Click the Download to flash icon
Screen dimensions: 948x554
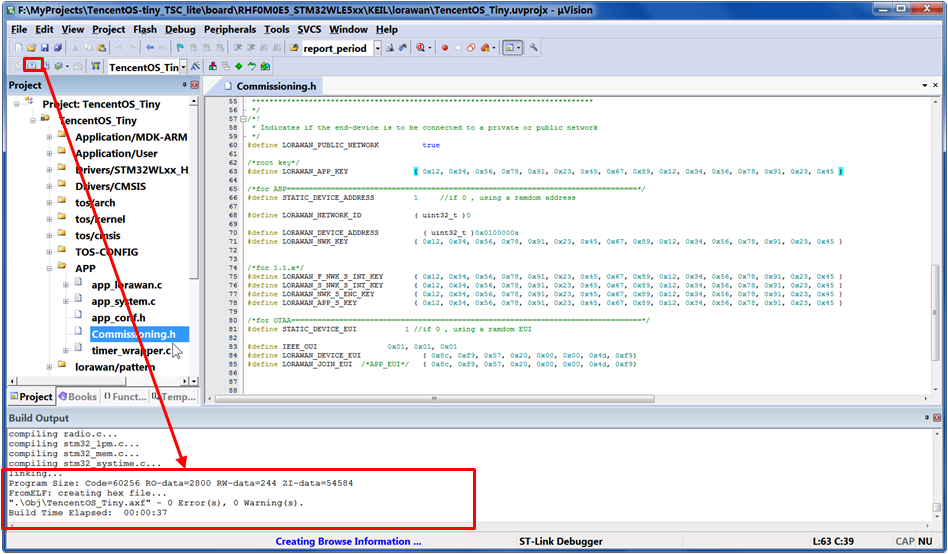(x=96, y=66)
